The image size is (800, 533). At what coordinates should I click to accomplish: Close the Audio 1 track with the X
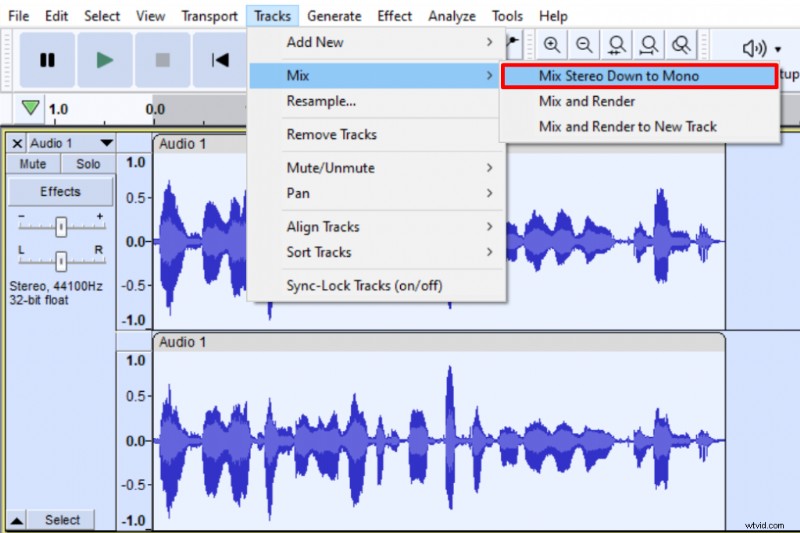tap(17, 143)
